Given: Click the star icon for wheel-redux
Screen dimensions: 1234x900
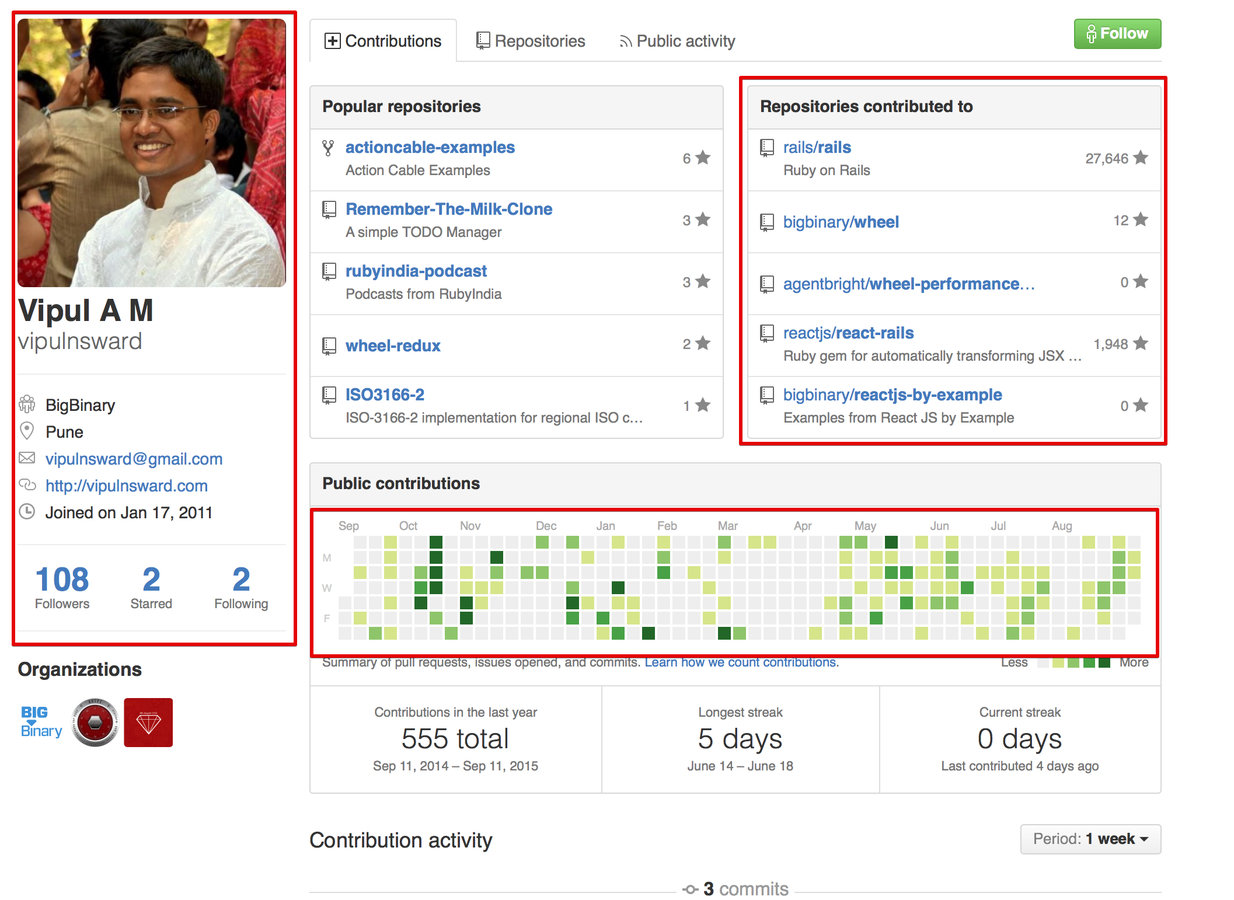Looking at the screenshot, I should click(x=703, y=343).
